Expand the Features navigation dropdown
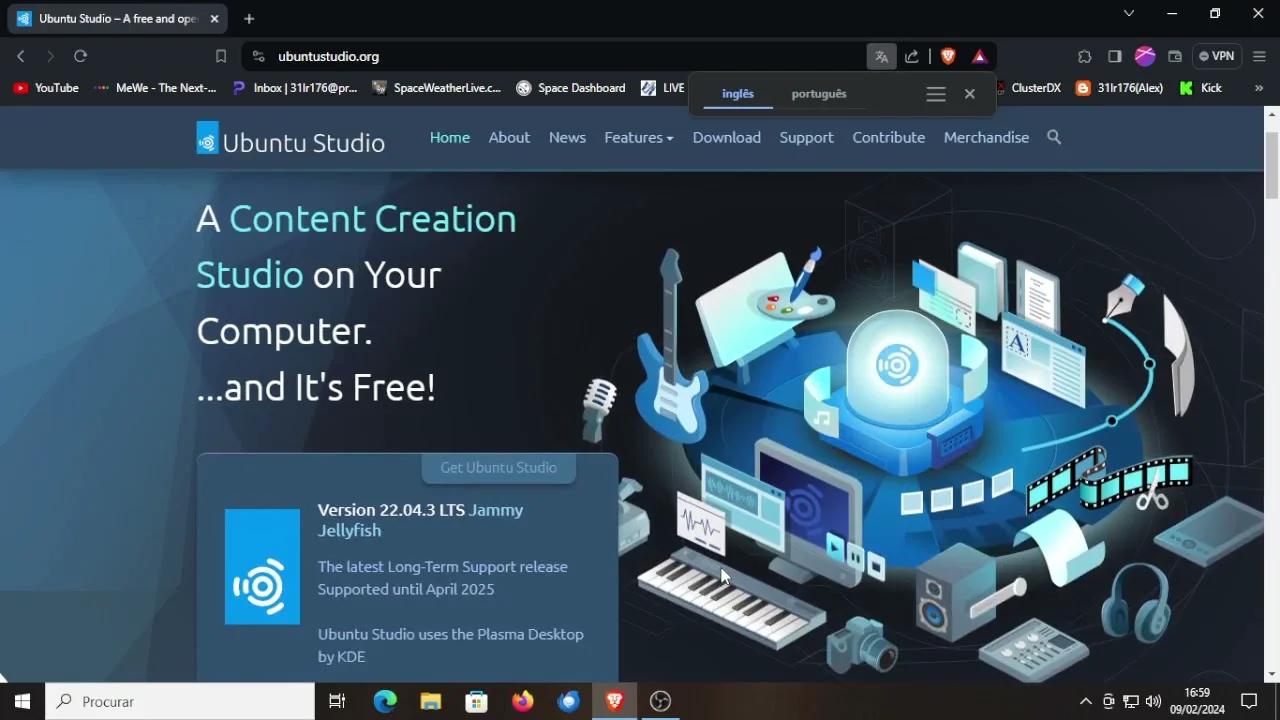The image size is (1280, 720). [x=639, y=137]
